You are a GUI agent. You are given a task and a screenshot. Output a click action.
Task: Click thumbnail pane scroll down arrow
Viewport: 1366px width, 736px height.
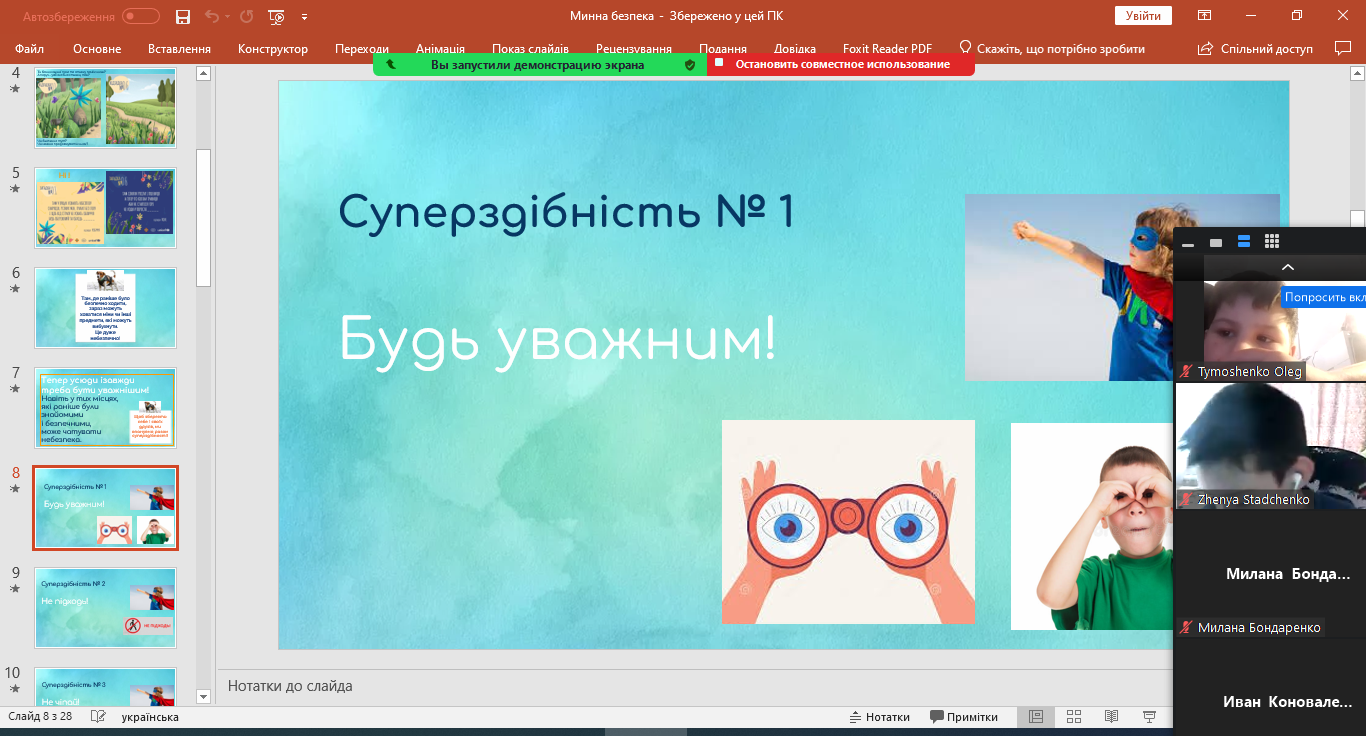tap(204, 696)
